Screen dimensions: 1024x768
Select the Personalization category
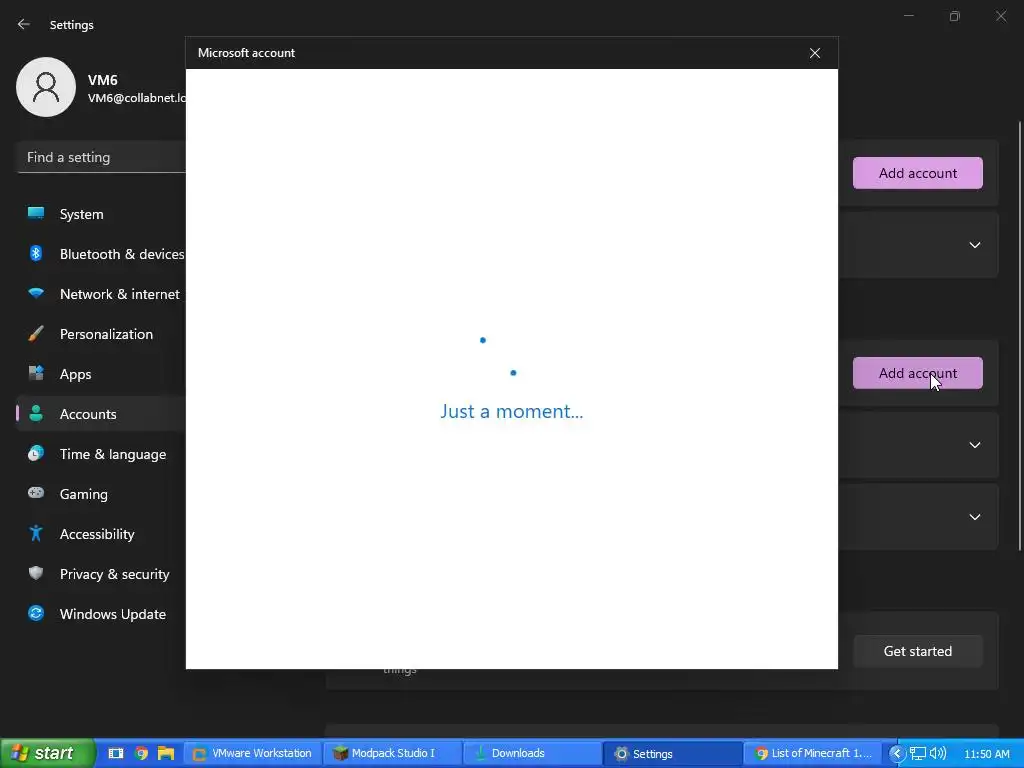coord(101,334)
